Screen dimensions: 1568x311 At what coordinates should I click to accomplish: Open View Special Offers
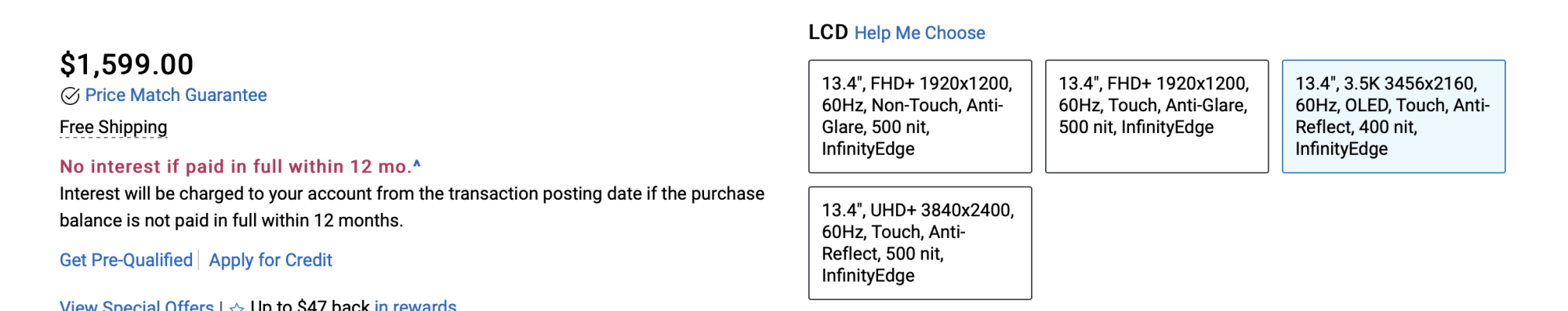pos(136,305)
